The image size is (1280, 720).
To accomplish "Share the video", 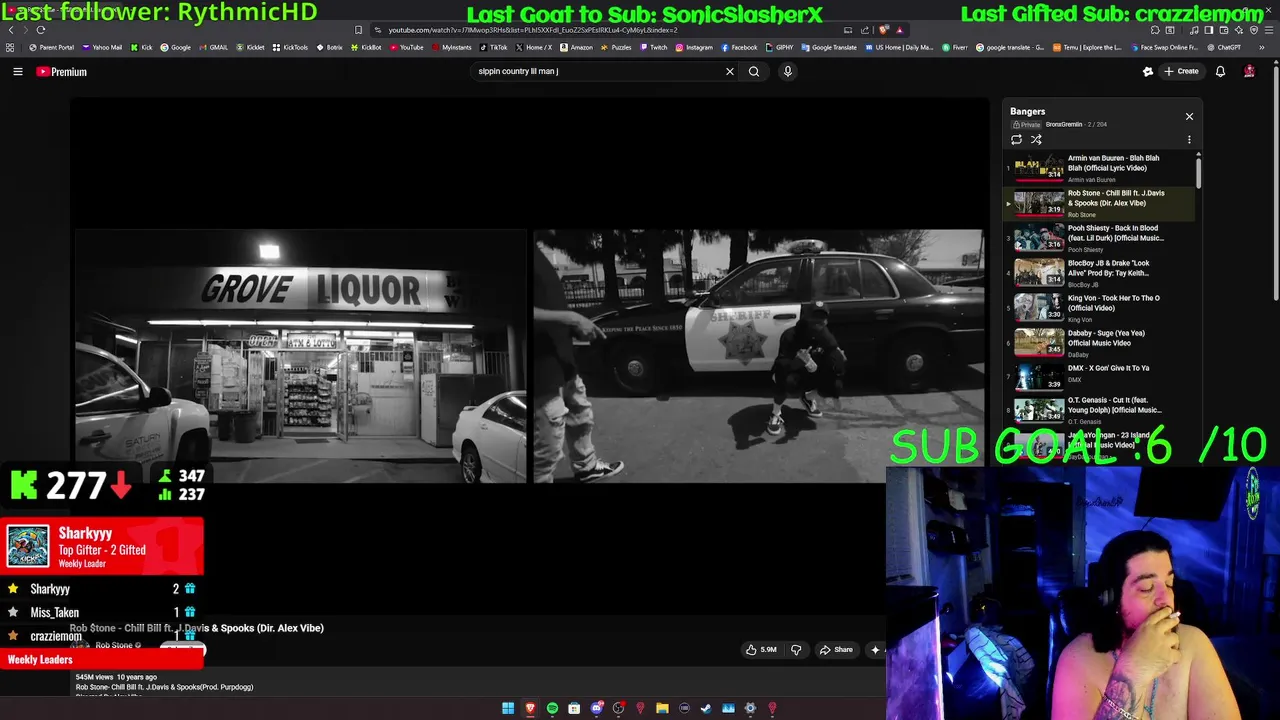I will point(836,650).
